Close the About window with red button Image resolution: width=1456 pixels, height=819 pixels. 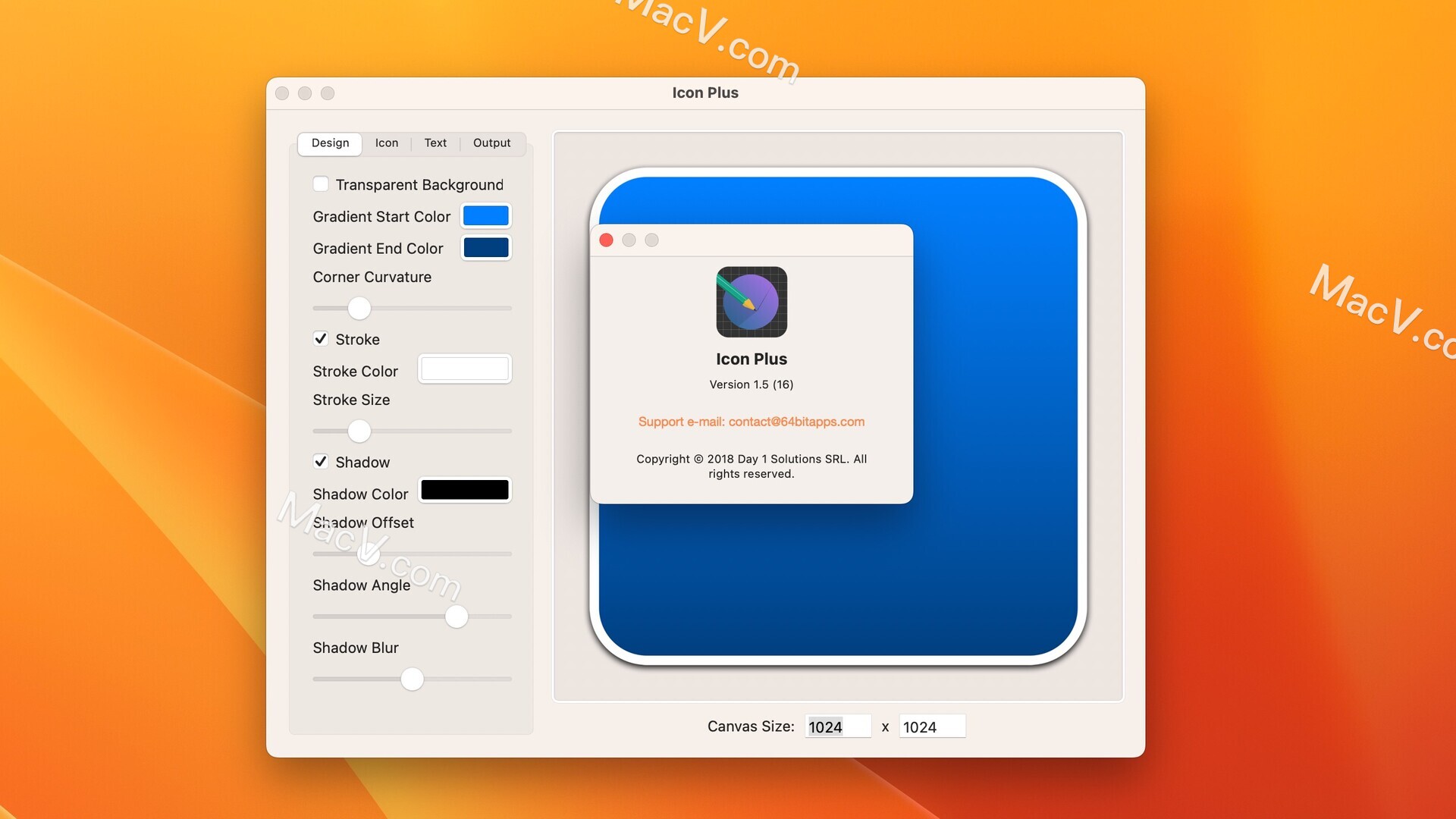pyautogui.click(x=606, y=240)
